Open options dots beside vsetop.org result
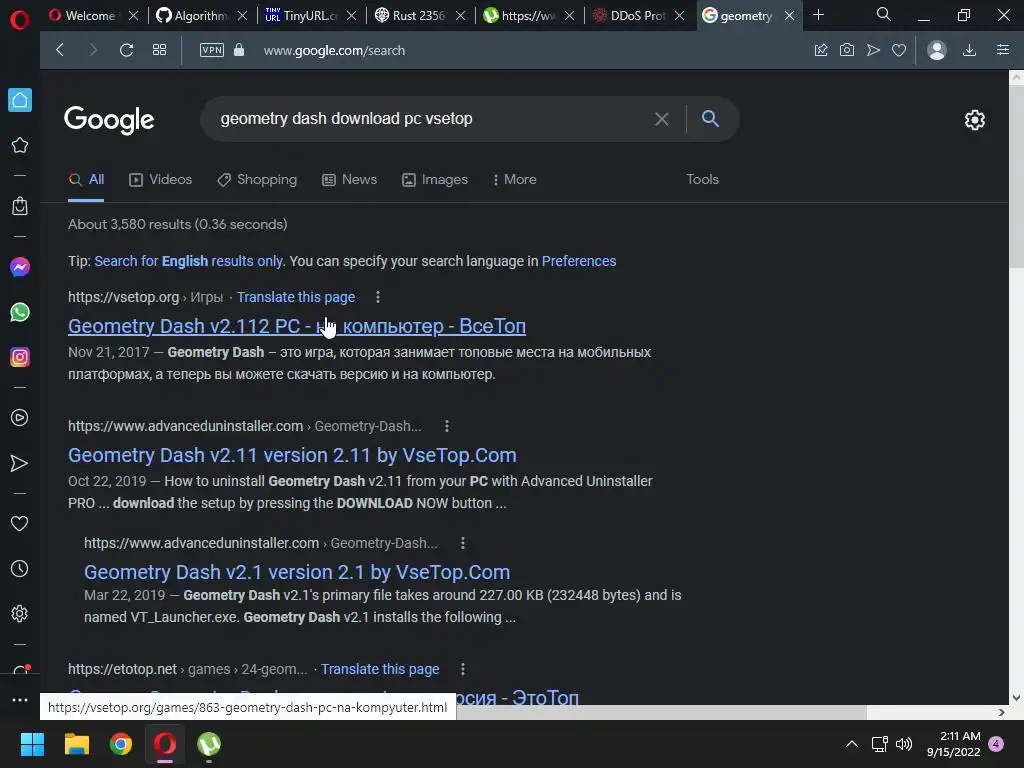 [x=377, y=297]
